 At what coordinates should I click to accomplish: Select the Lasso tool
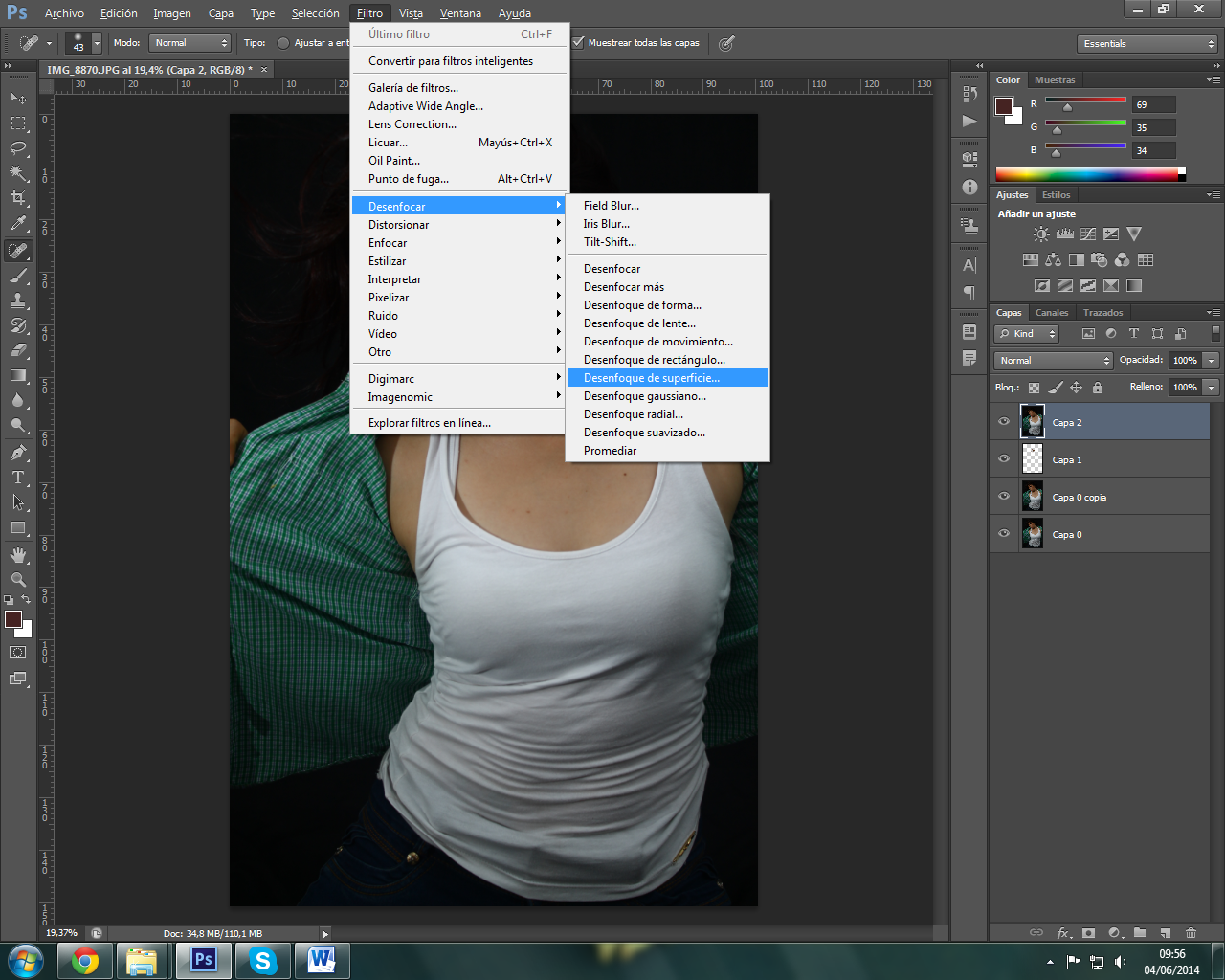19,148
